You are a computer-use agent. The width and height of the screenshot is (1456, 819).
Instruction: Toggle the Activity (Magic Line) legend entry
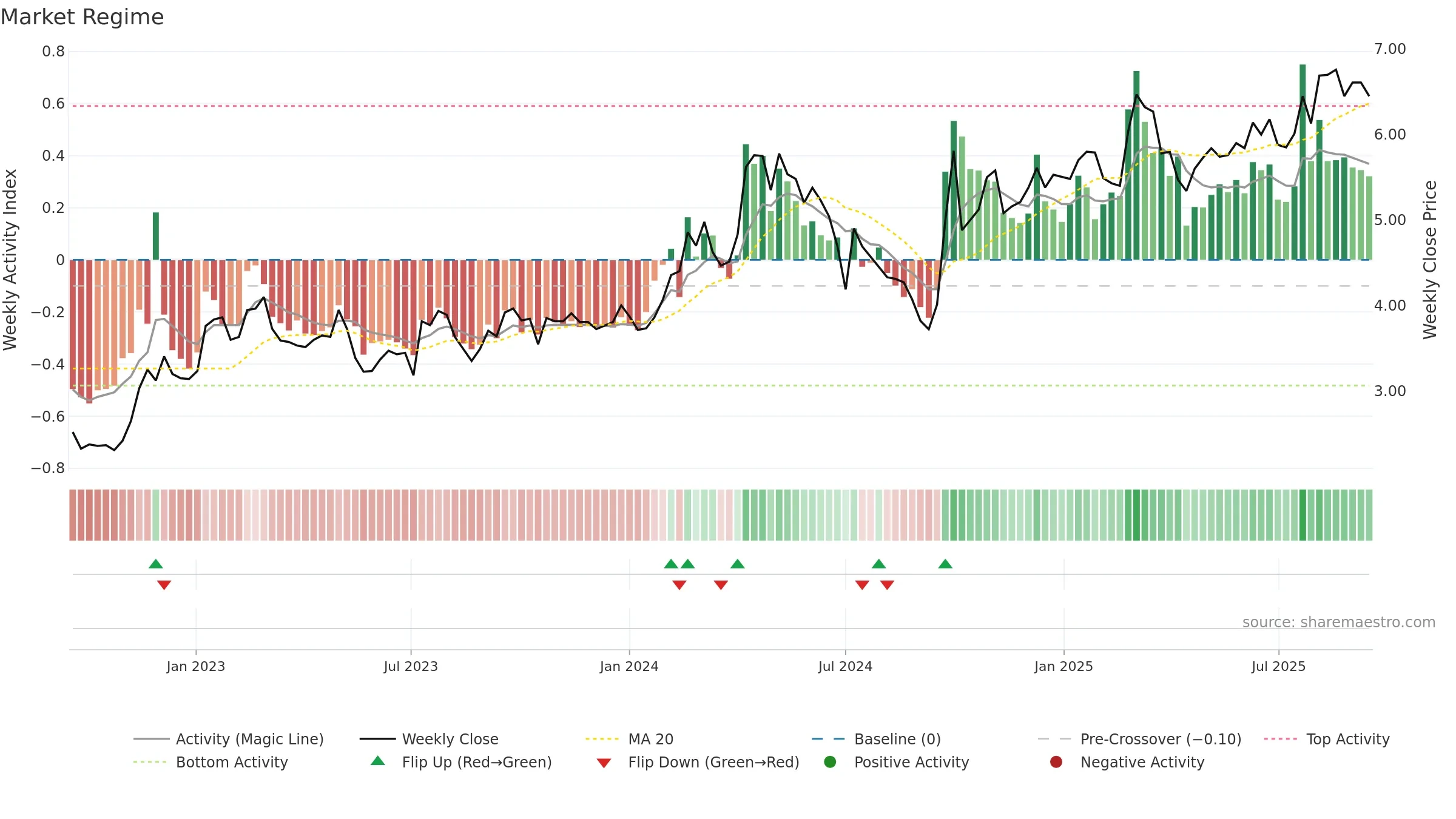click(x=229, y=739)
